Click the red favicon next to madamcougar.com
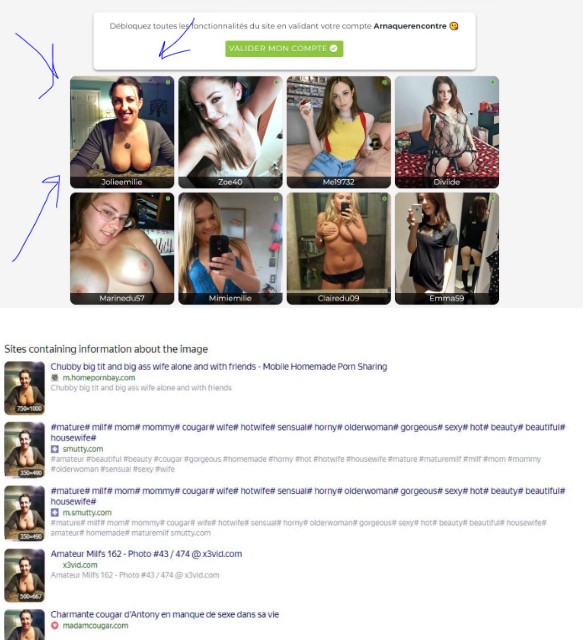The image size is (584, 640). click(55, 626)
